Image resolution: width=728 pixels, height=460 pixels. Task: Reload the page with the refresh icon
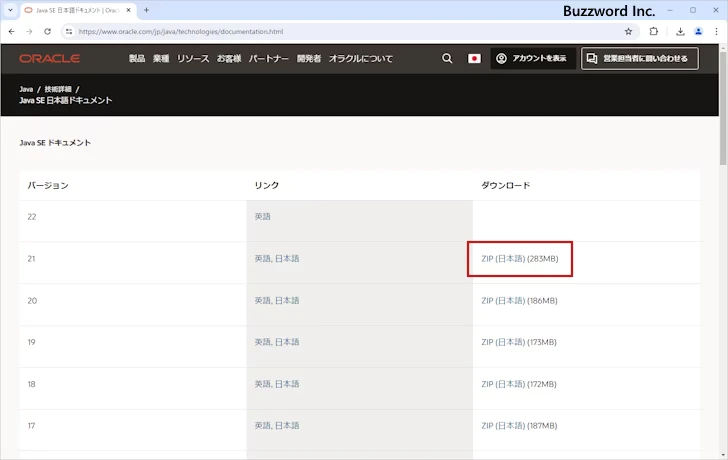point(47,32)
